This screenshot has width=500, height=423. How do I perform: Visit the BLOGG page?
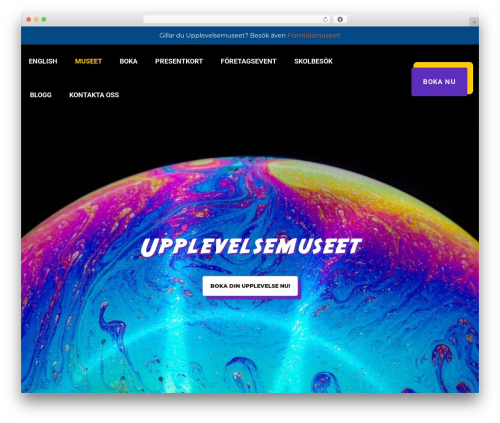point(41,95)
